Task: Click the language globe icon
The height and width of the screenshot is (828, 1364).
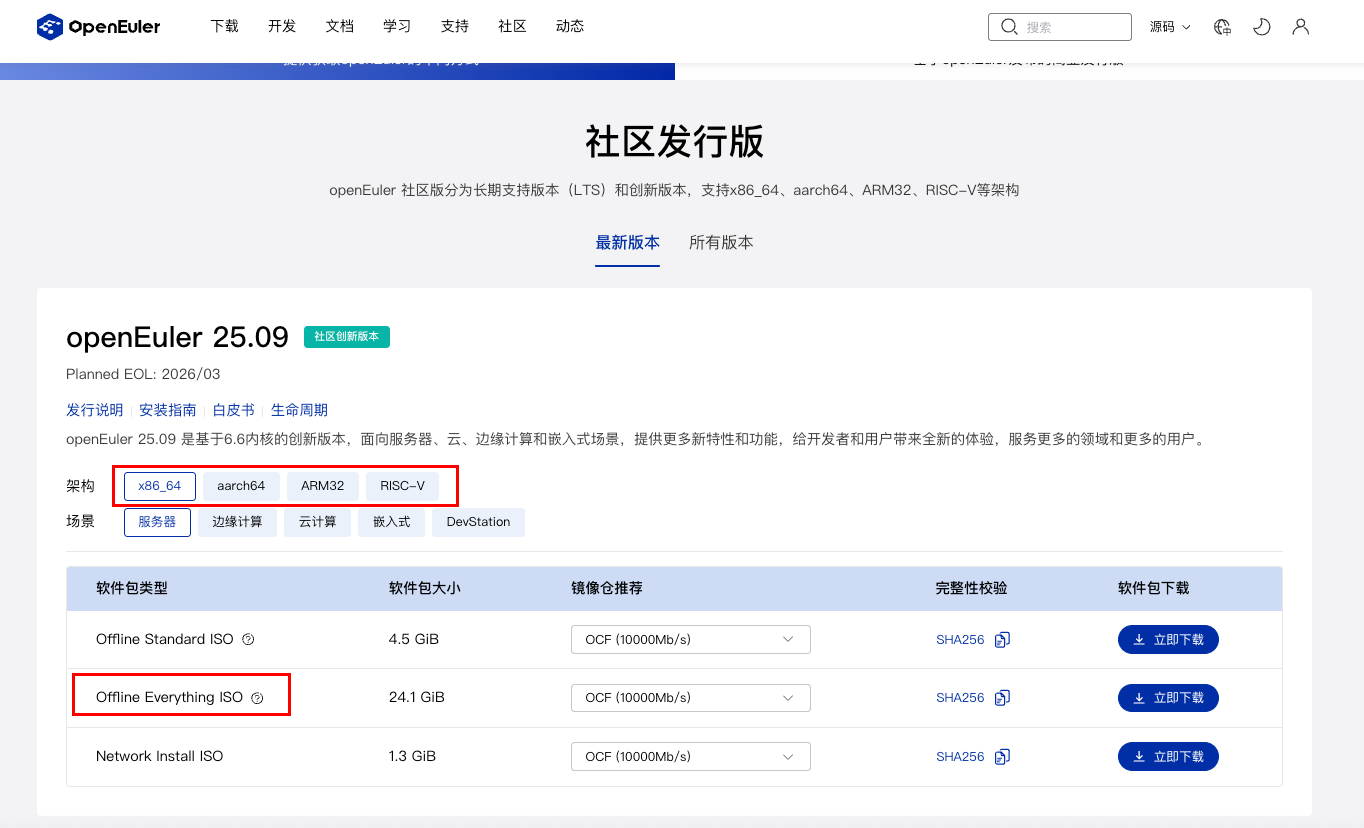Action: (x=1222, y=27)
